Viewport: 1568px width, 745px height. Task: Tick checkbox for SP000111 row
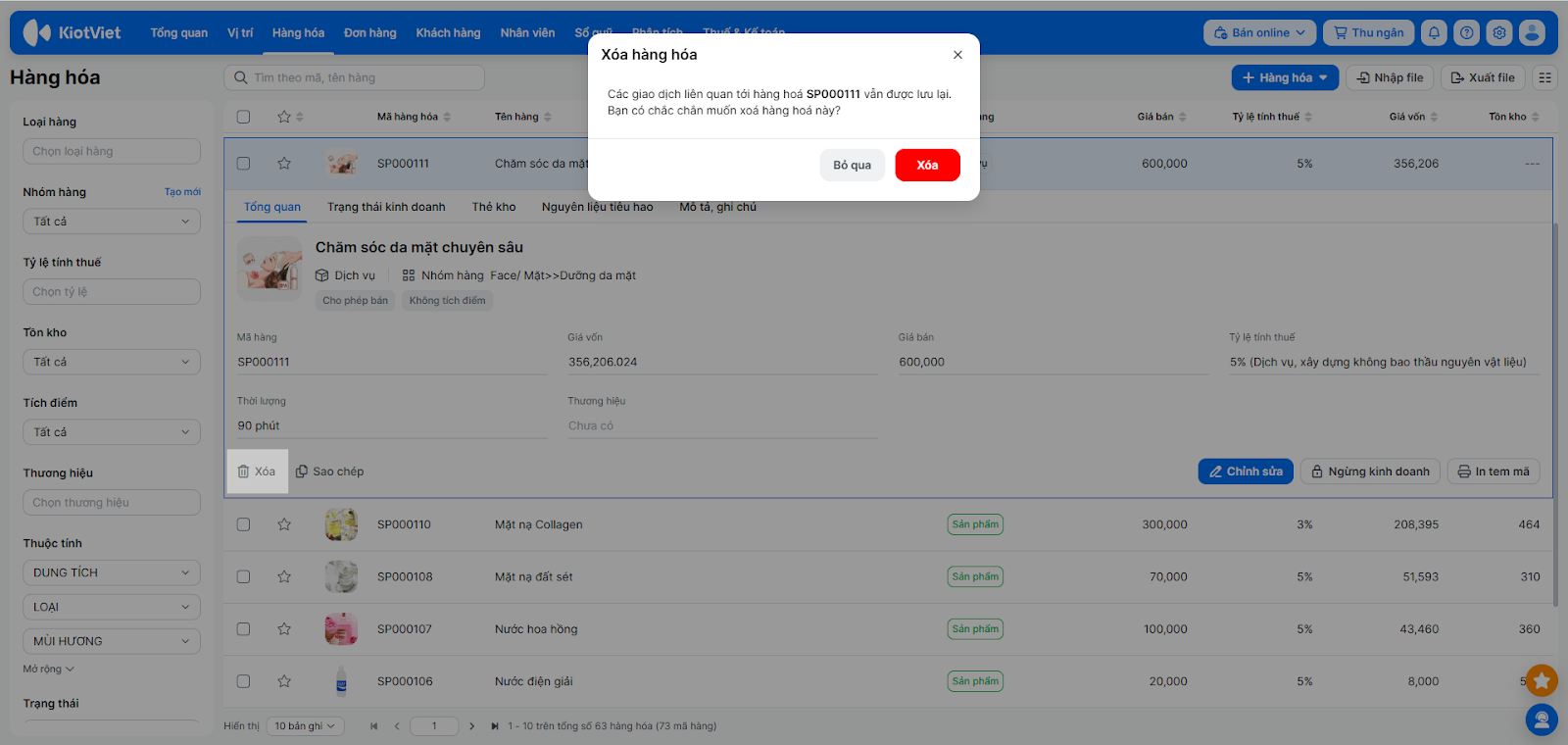point(243,164)
